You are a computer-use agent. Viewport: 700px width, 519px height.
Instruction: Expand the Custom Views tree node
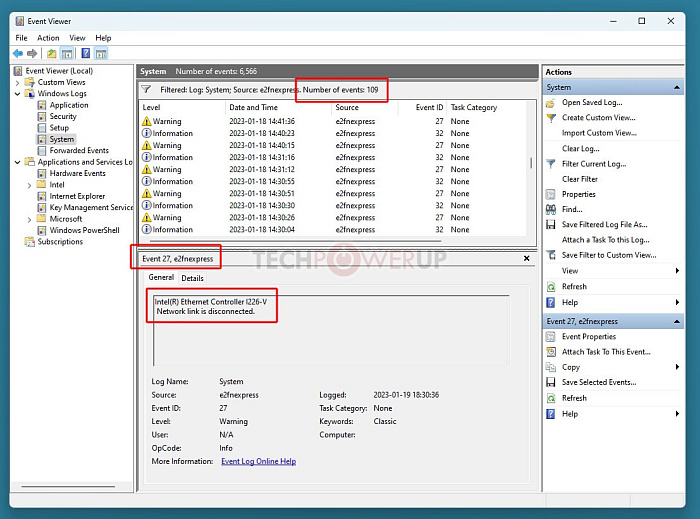coord(17,83)
